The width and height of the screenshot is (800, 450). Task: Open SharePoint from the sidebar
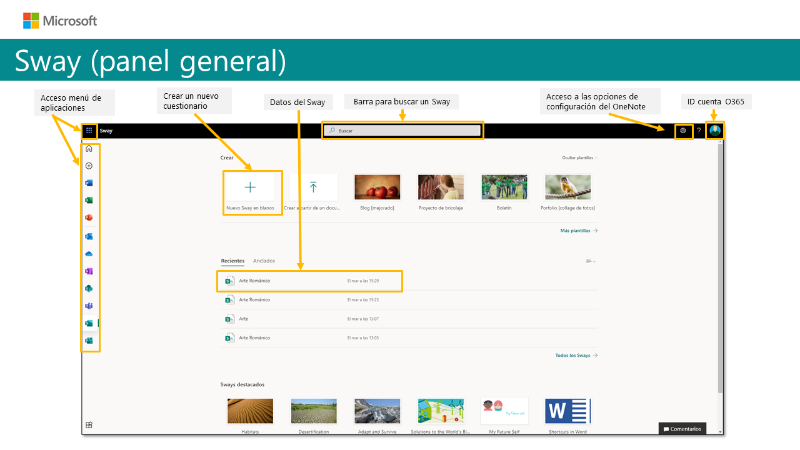click(89, 288)
